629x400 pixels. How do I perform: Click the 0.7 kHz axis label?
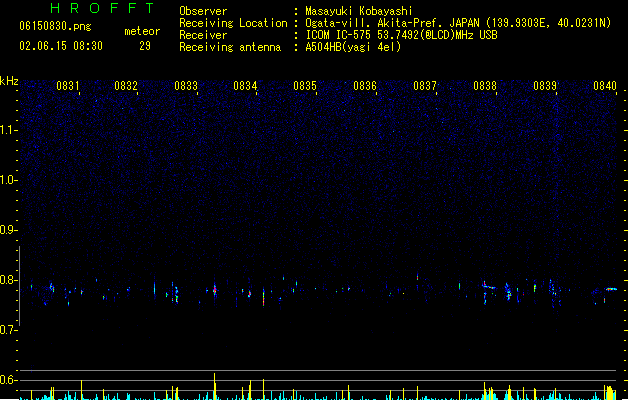coord(8,330)
